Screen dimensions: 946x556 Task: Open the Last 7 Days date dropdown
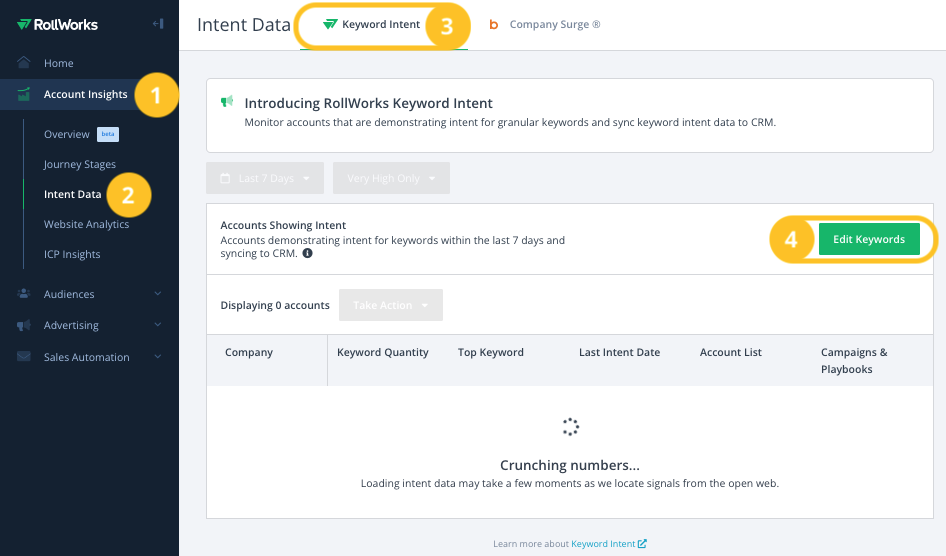pos(265,178)
